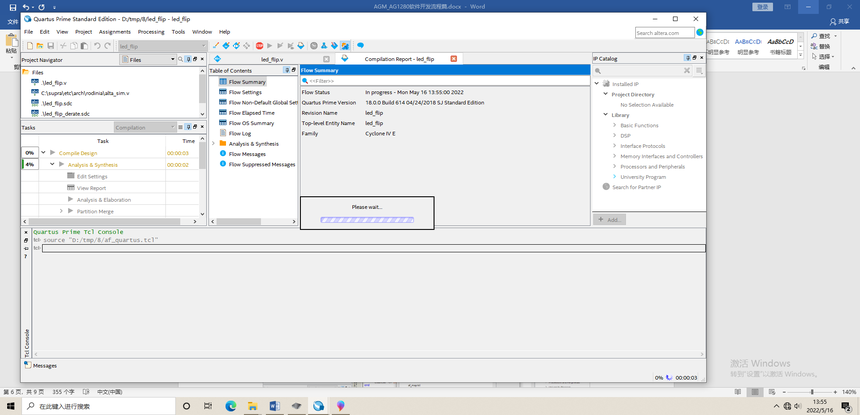Click the Search for Partner IP globe icon

pyautogui.click(x=606, y=187)
